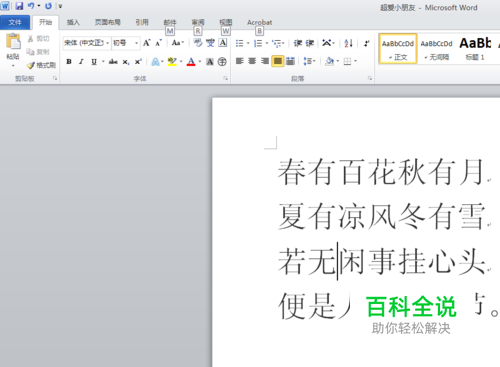Image resolution: width=500 pixels, height=367 pixels.
Task: Click the Redo icon in title bar
Action: 48,6
